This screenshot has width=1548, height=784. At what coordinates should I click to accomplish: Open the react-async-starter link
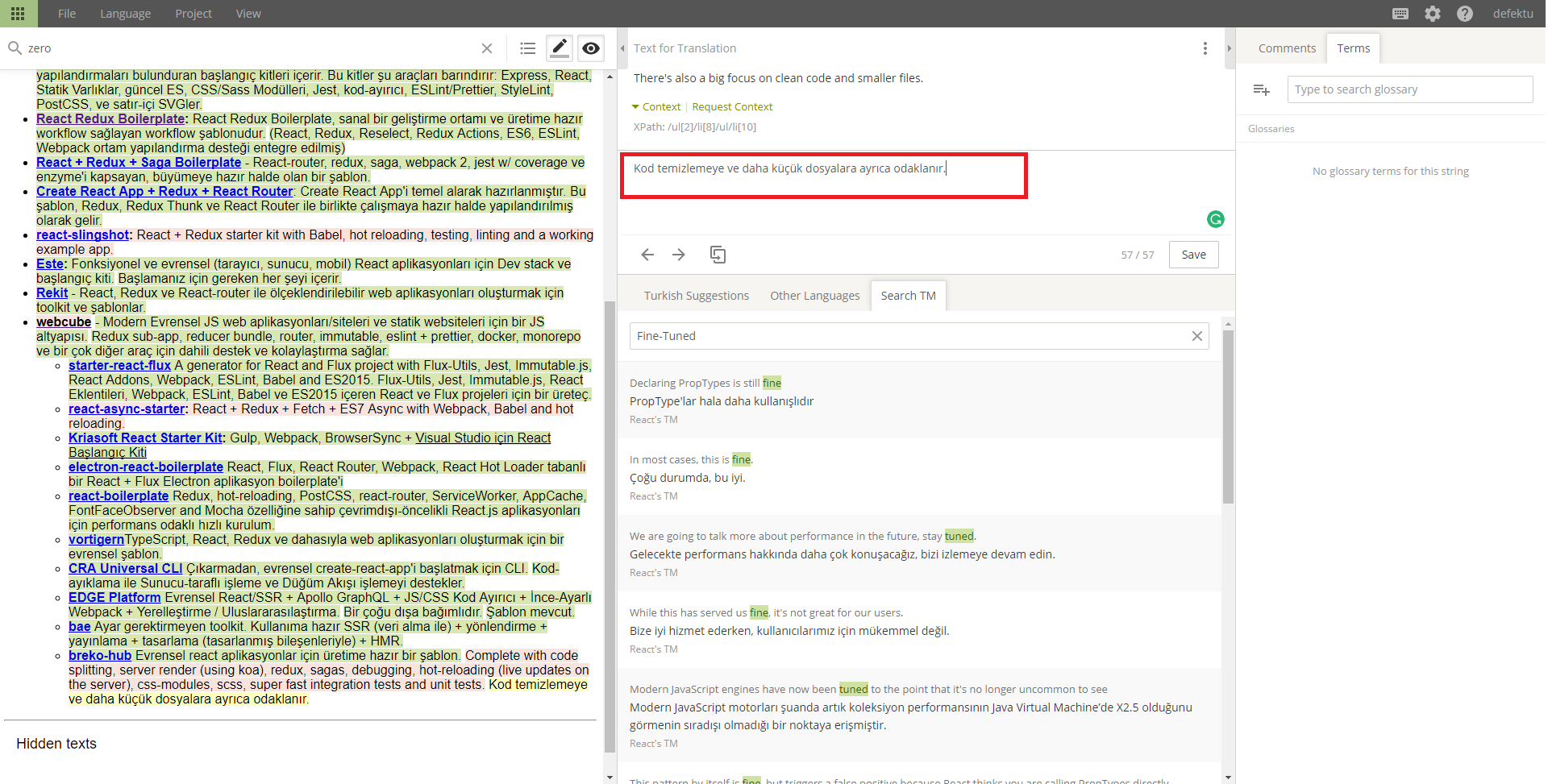tap(127, 409)
